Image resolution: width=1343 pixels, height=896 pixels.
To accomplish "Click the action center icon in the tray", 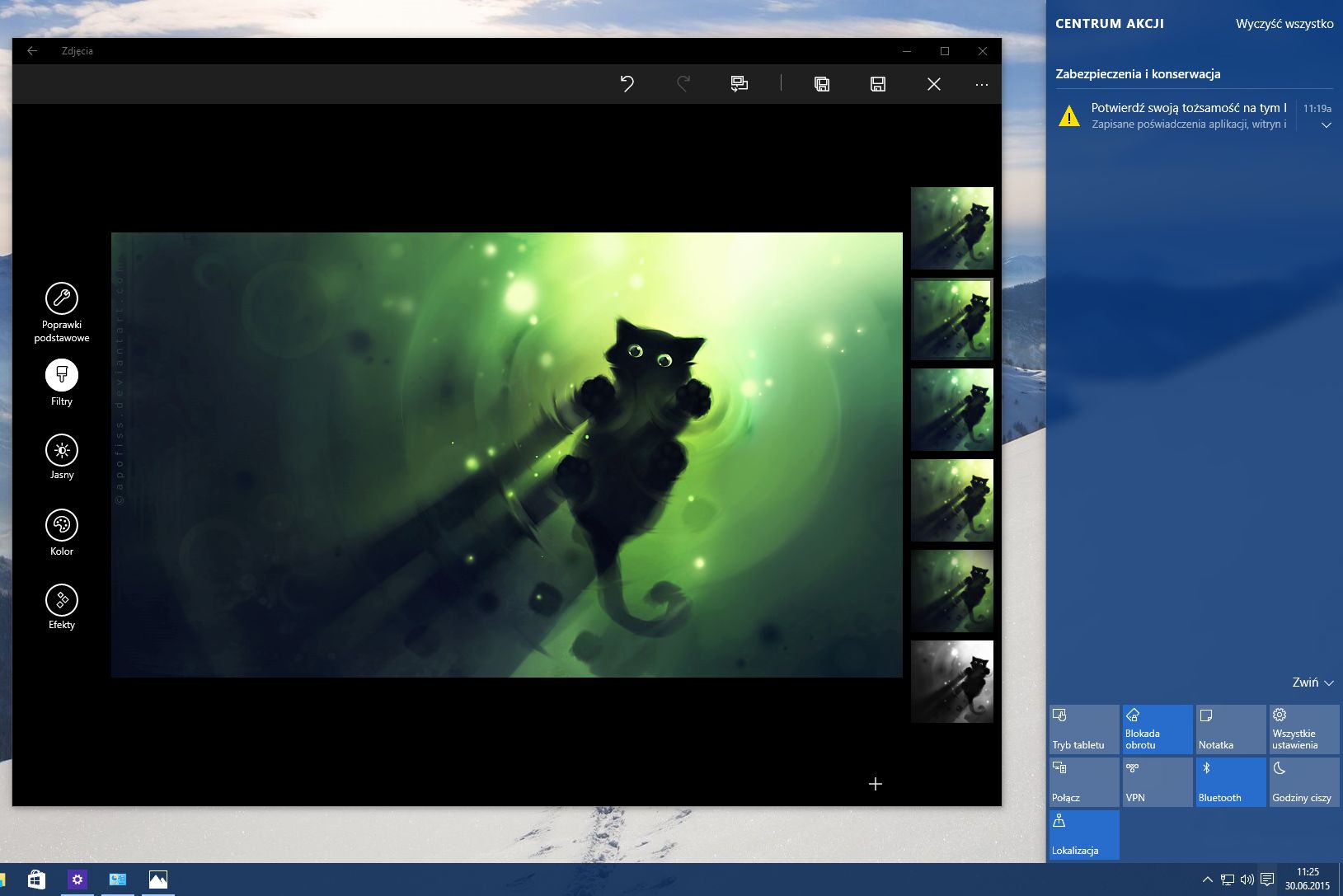I will (1267, 880).
